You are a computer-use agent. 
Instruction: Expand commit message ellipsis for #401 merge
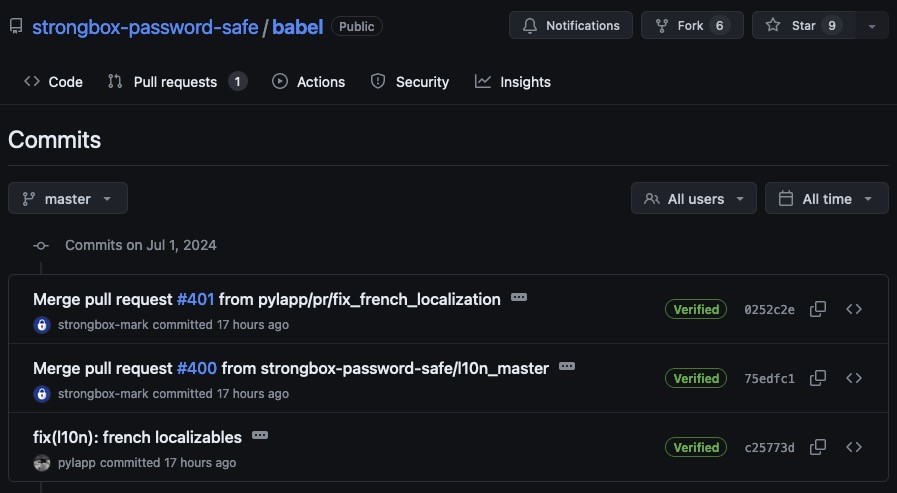tap(519, 297)
